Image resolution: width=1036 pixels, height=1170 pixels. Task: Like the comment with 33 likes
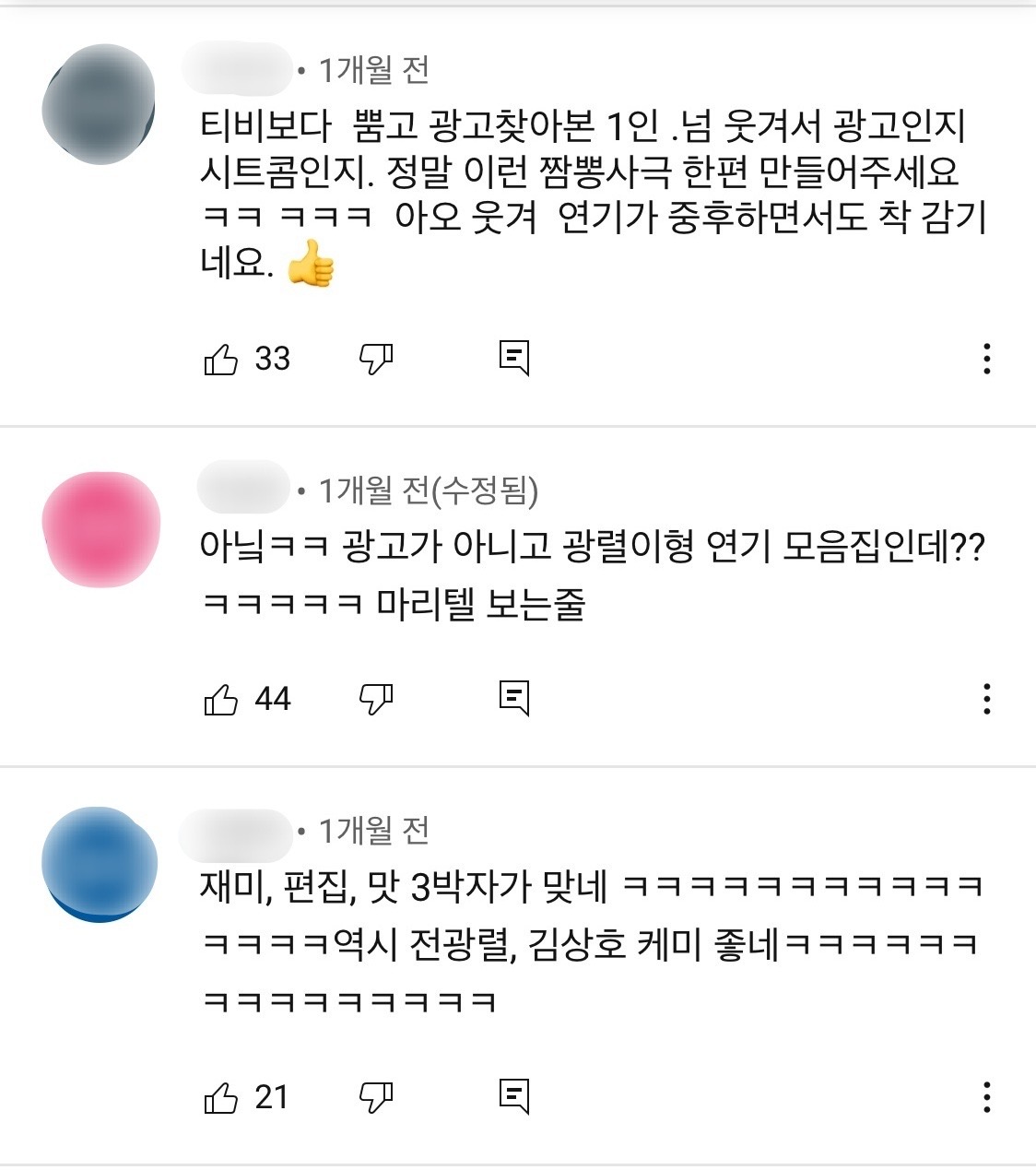click(x=221, y=359)
